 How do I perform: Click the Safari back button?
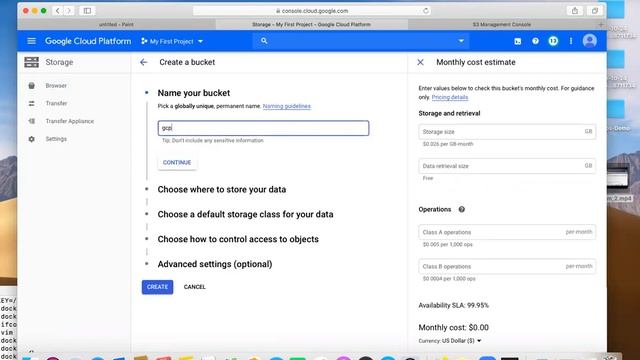point(58,11)
